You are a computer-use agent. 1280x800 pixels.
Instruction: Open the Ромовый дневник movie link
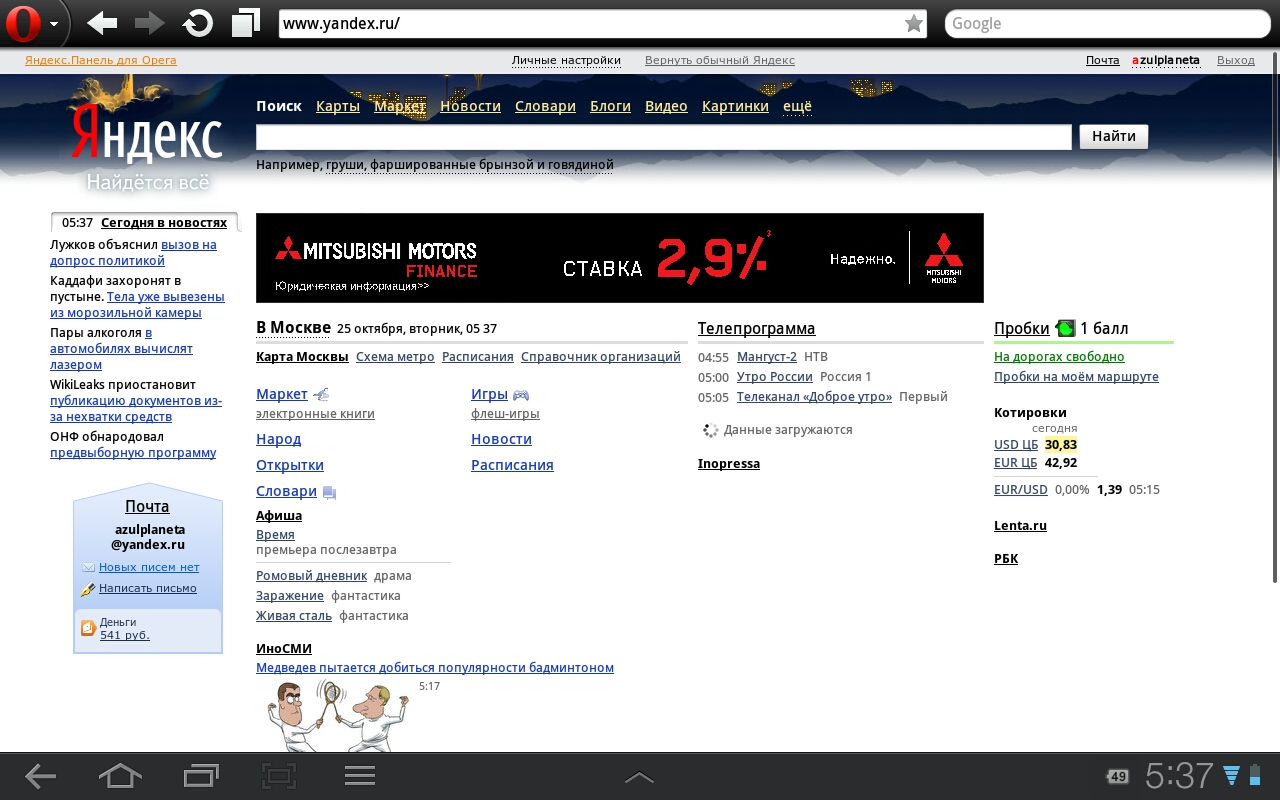(312, 576)
